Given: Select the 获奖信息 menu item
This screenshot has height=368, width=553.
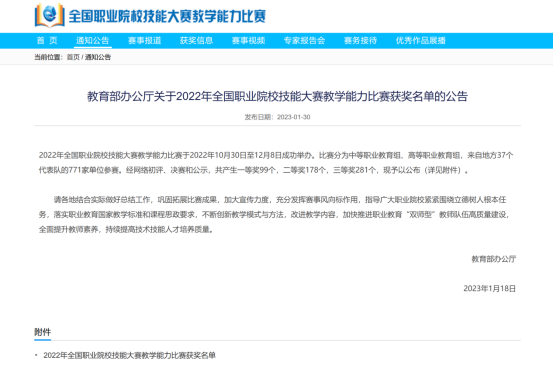Looking at the screenshot, I should tap(196, 41).
